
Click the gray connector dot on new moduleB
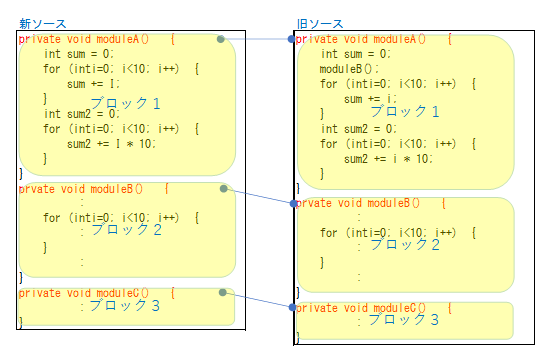224,189
